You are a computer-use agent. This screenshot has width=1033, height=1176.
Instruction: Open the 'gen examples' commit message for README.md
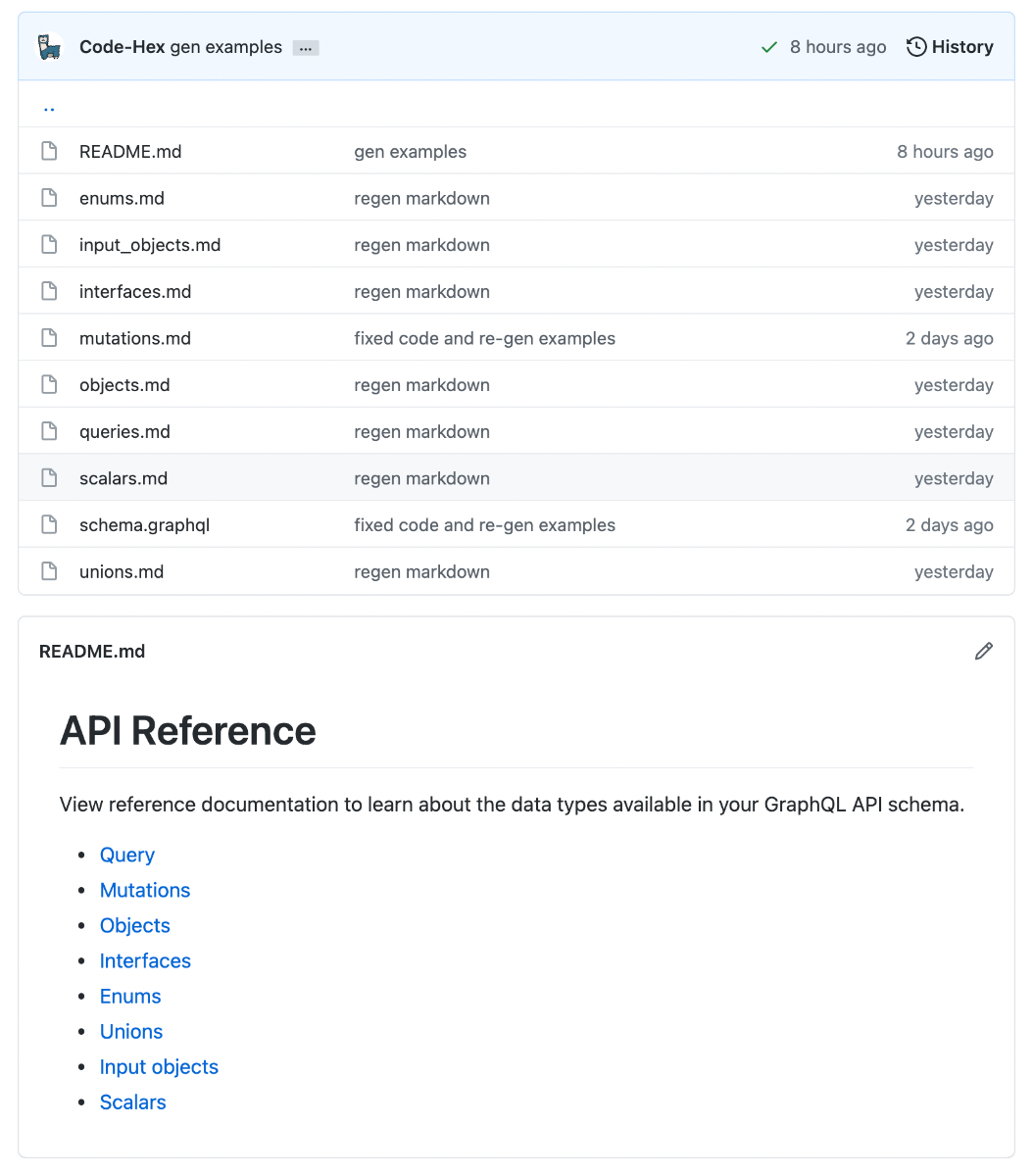pyautogui.click(x=410, y=152)
